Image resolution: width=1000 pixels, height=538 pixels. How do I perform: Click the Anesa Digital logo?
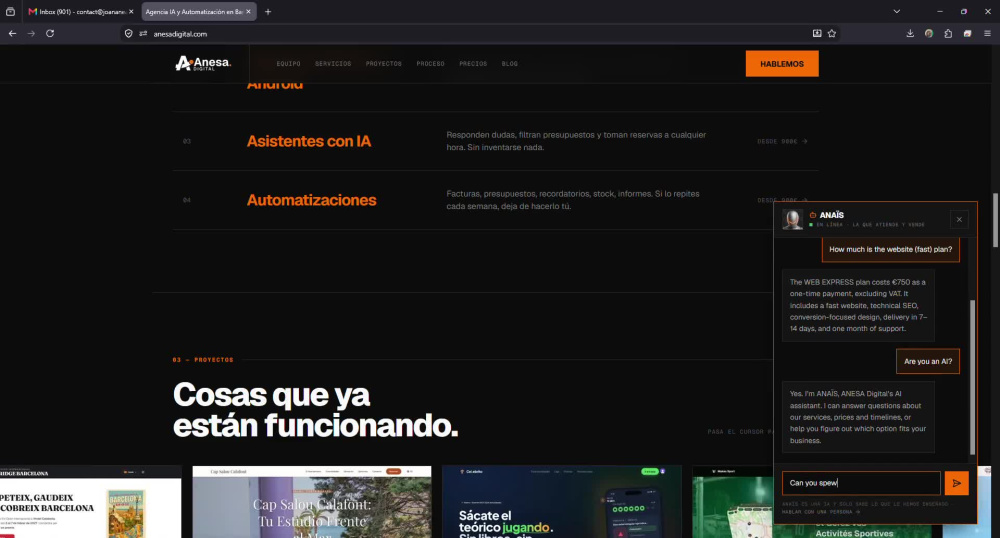pyautogui.click(x=203, y=63)
